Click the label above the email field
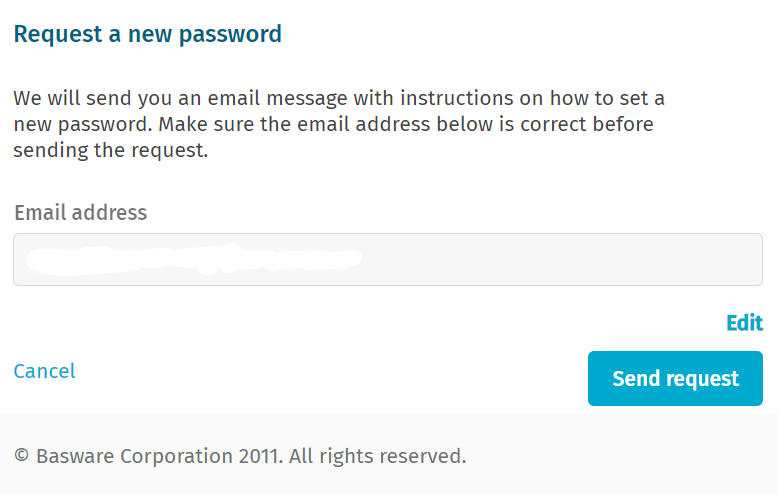 click(80, 213)
